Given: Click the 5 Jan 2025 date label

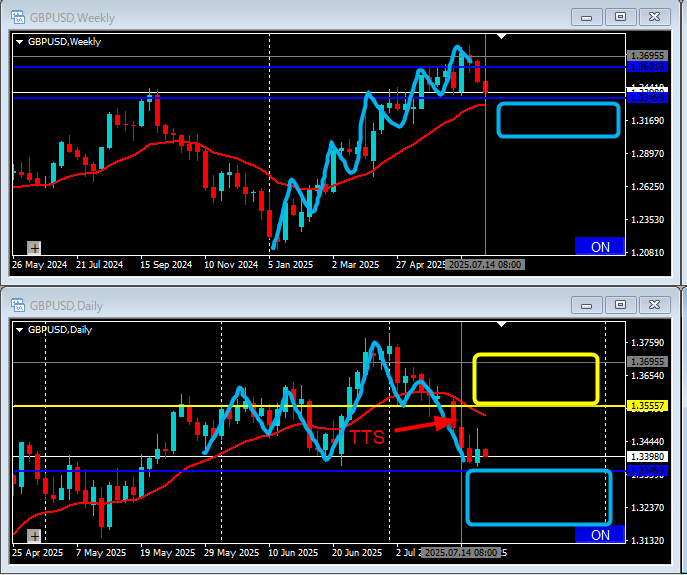Looking at the screenshot, I should (x=290, y=265).
